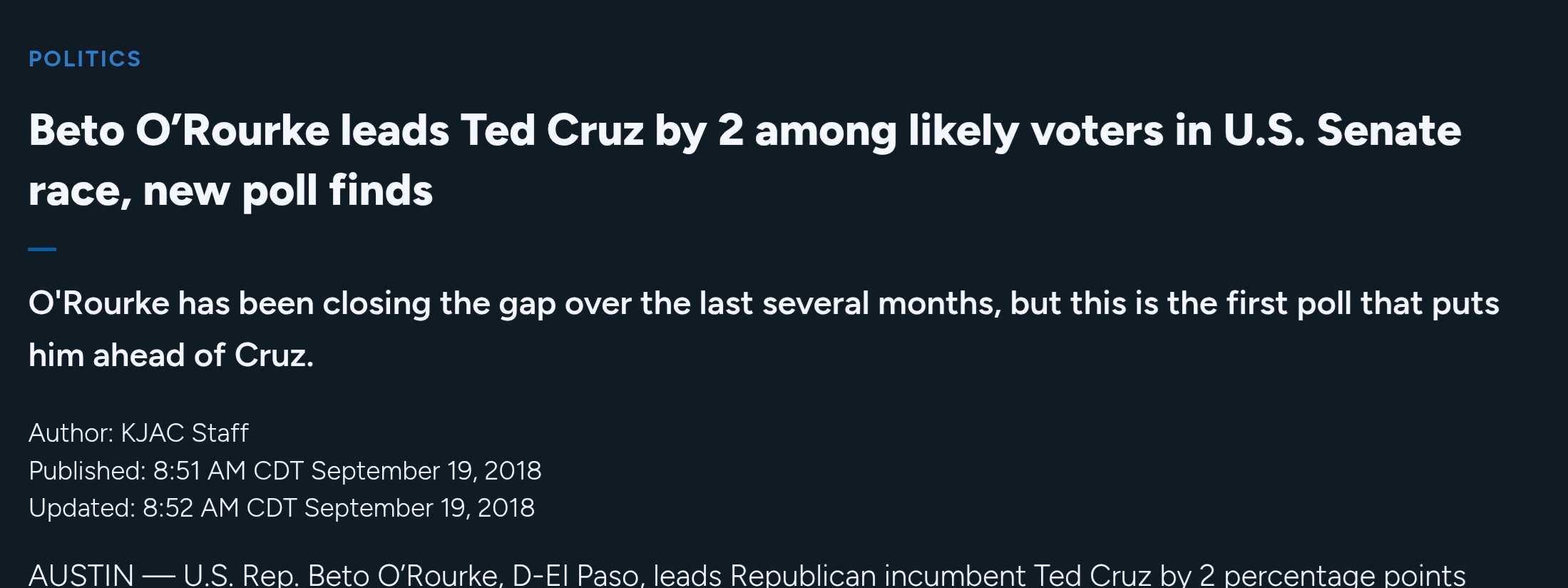Click the blue divider under the headline
Viewport: 1568px width, 588px height.
[42, 249]
